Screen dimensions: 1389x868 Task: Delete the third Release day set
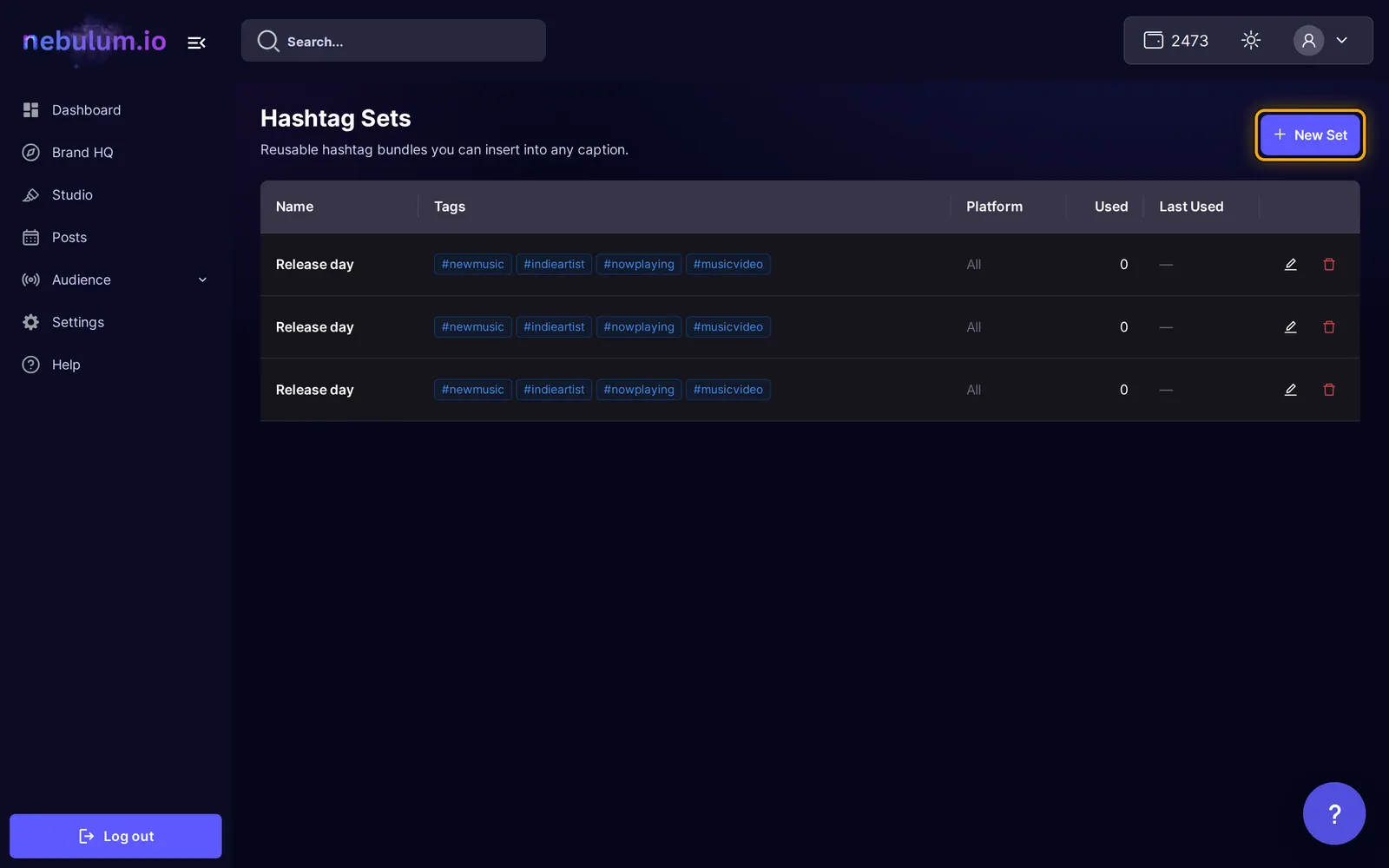(x=1329, y=390)
